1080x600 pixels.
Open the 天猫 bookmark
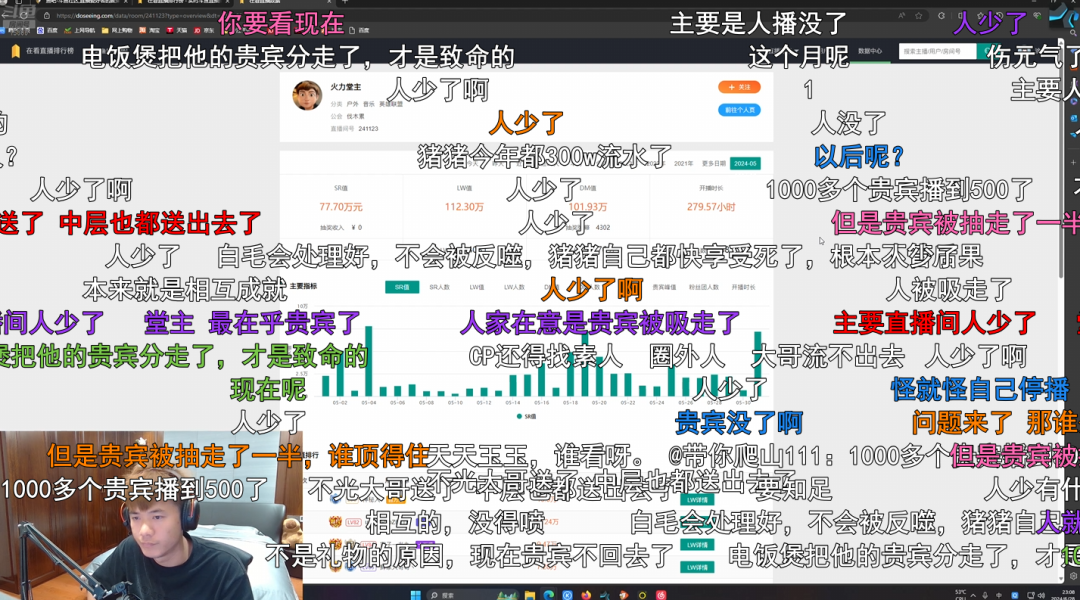pyautogui.click(x=177, y=30)
